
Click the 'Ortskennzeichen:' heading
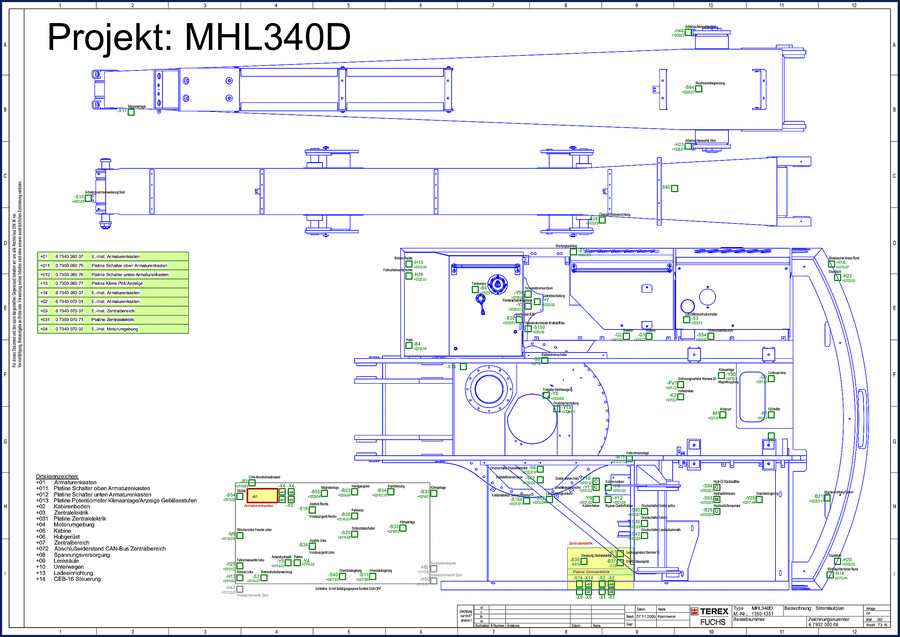57,477
